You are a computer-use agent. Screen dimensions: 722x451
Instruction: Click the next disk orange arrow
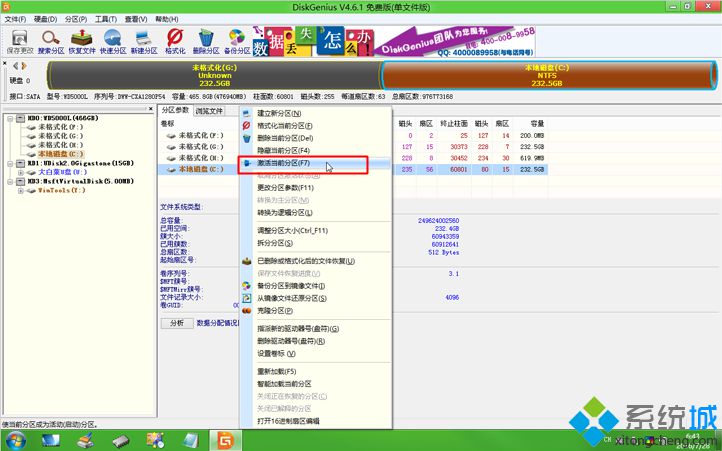tap(24, 66)
